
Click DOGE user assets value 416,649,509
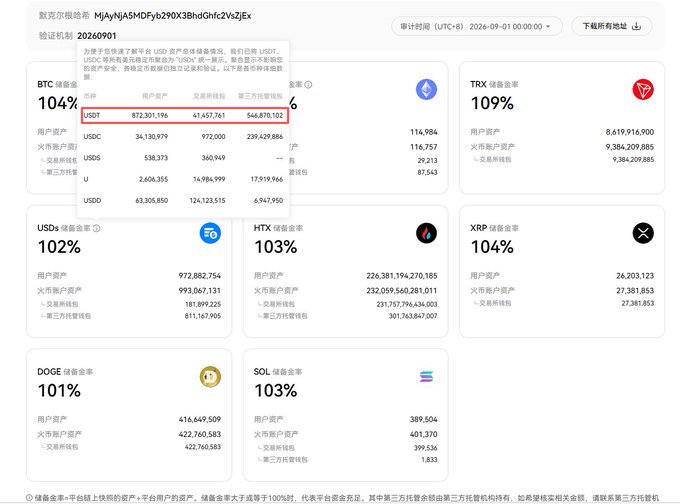coord(199,419)
